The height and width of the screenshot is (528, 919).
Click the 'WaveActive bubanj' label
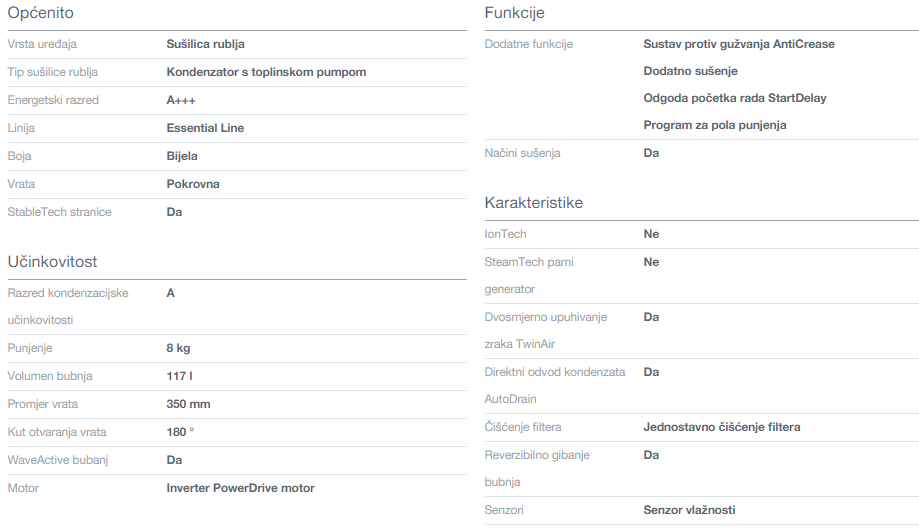click(x=57, y=460)
